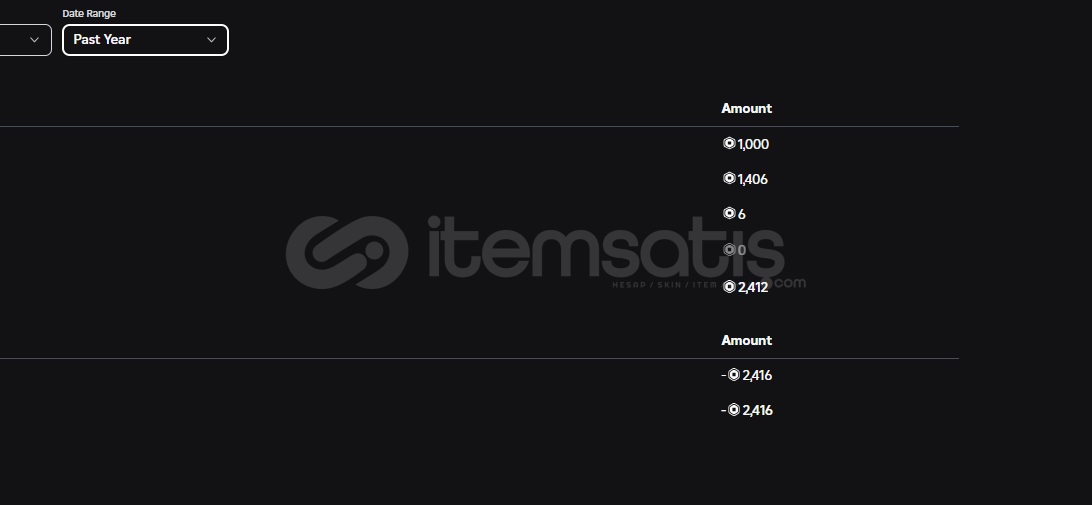Expand the cut-off dropdown left of Date Range
Viewport: 1092px width, 505px height.
[25, 40]
